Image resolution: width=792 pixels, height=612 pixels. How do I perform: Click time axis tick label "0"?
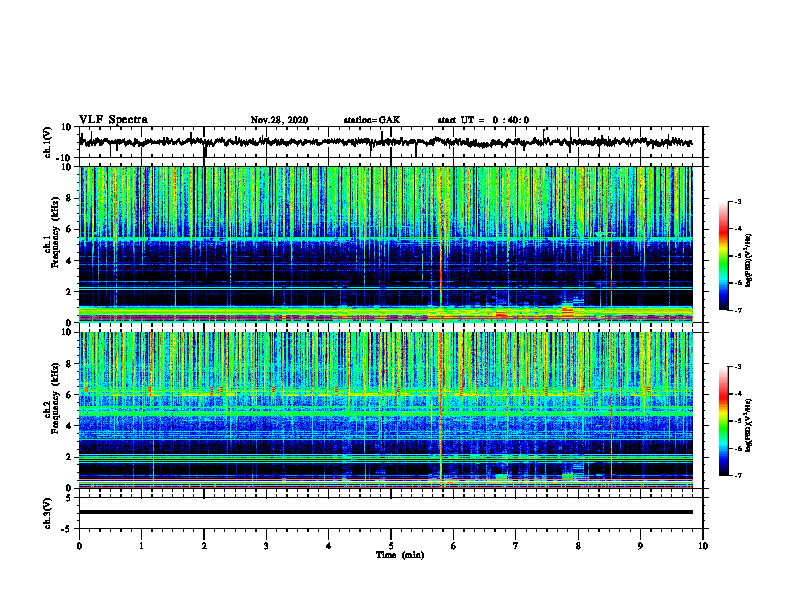pyautogui.click(x=79, y=546)
